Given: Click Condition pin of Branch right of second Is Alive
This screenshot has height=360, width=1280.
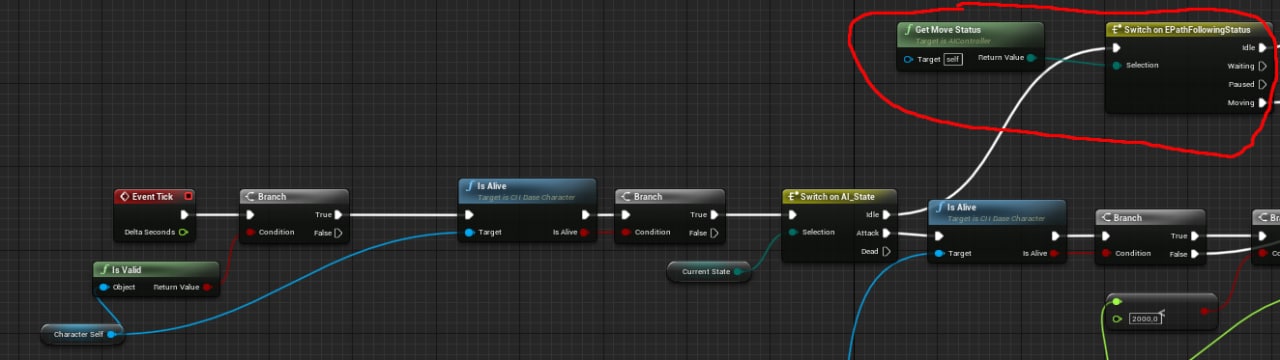Looking at the screenshot, I should [1106, 253].
